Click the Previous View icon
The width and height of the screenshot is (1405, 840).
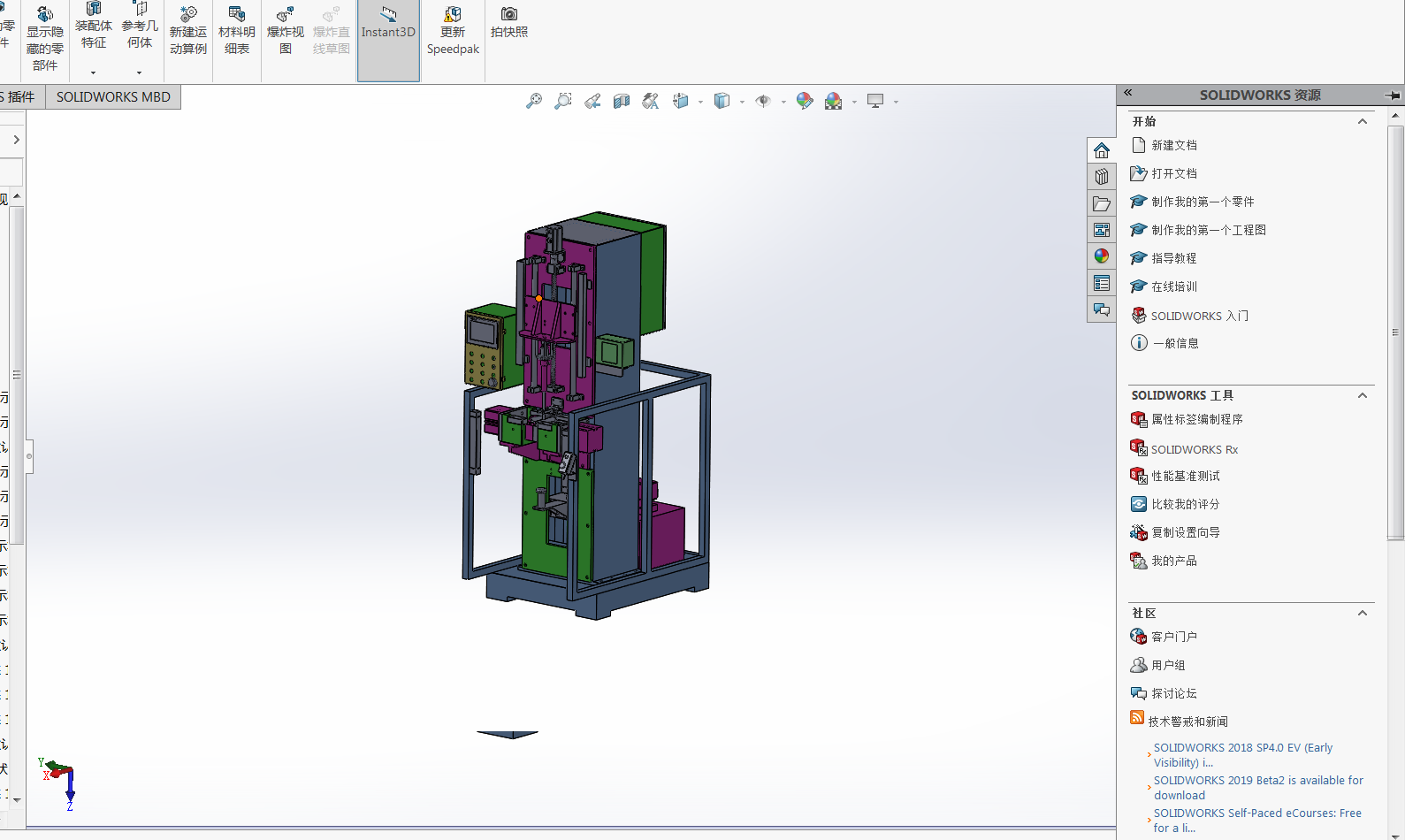coord(592,102)
